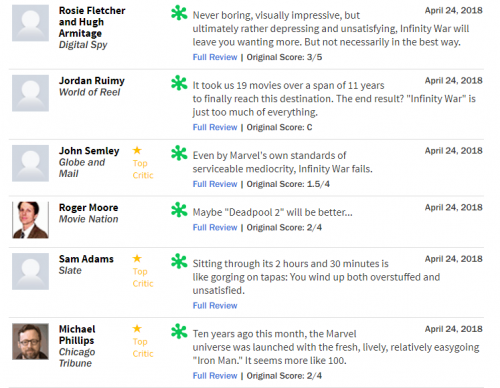Open Chicago Tribune Full Review link

(215, 376)
